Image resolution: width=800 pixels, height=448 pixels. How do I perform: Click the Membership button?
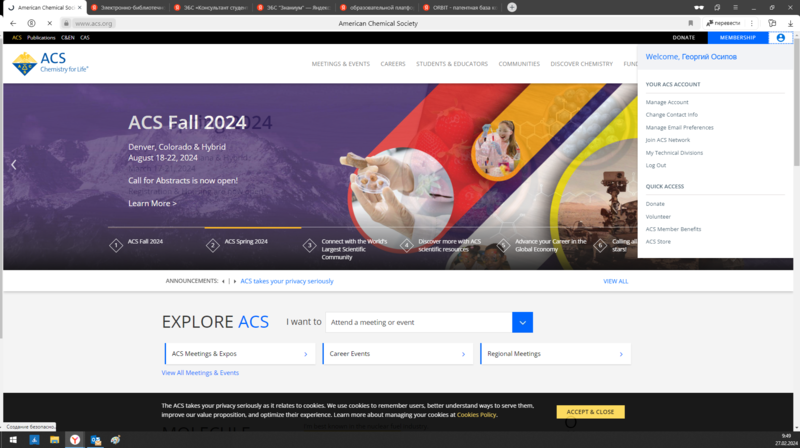tap(738, 38)
